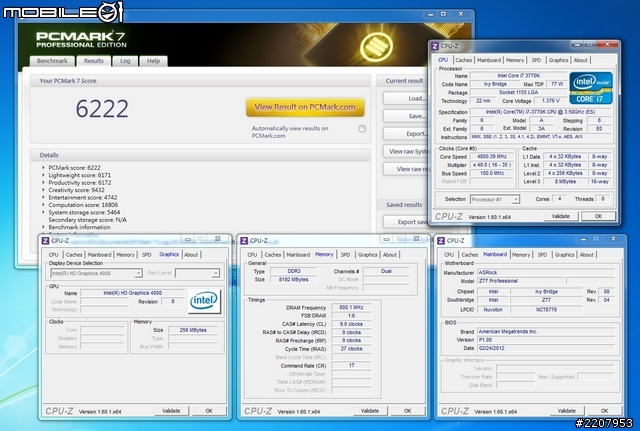Click the BIOS Date 02/24/2012 field
640x431 pixels.
tap(546, 348)
